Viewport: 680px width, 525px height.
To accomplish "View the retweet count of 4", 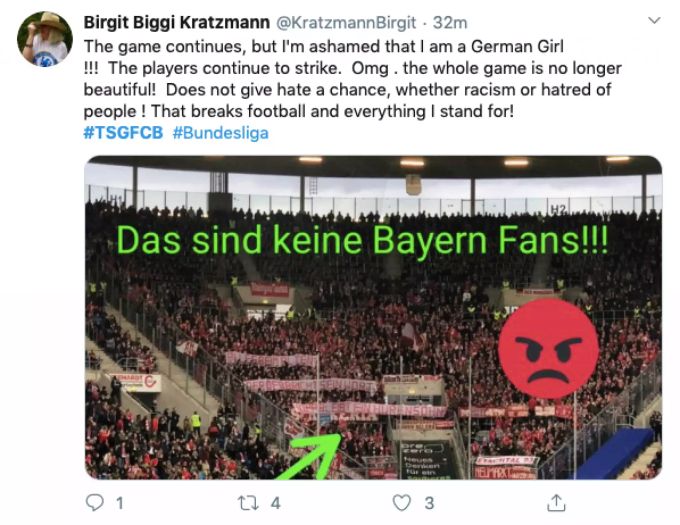I will [x=275, y=503].
